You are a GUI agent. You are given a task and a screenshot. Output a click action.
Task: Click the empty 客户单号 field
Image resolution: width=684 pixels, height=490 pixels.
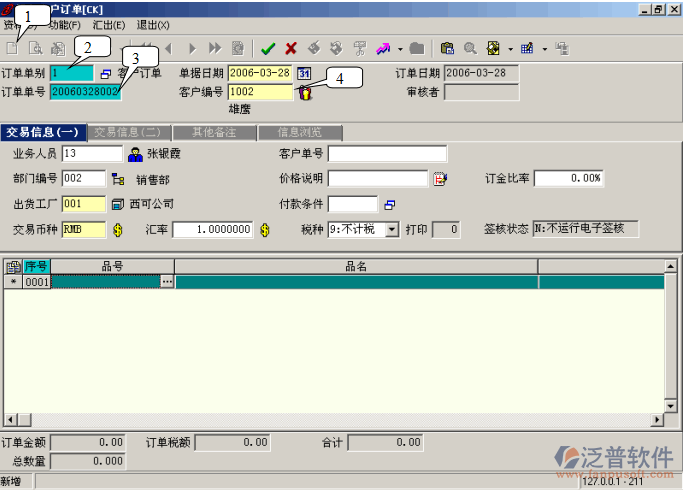coord(387,154)
